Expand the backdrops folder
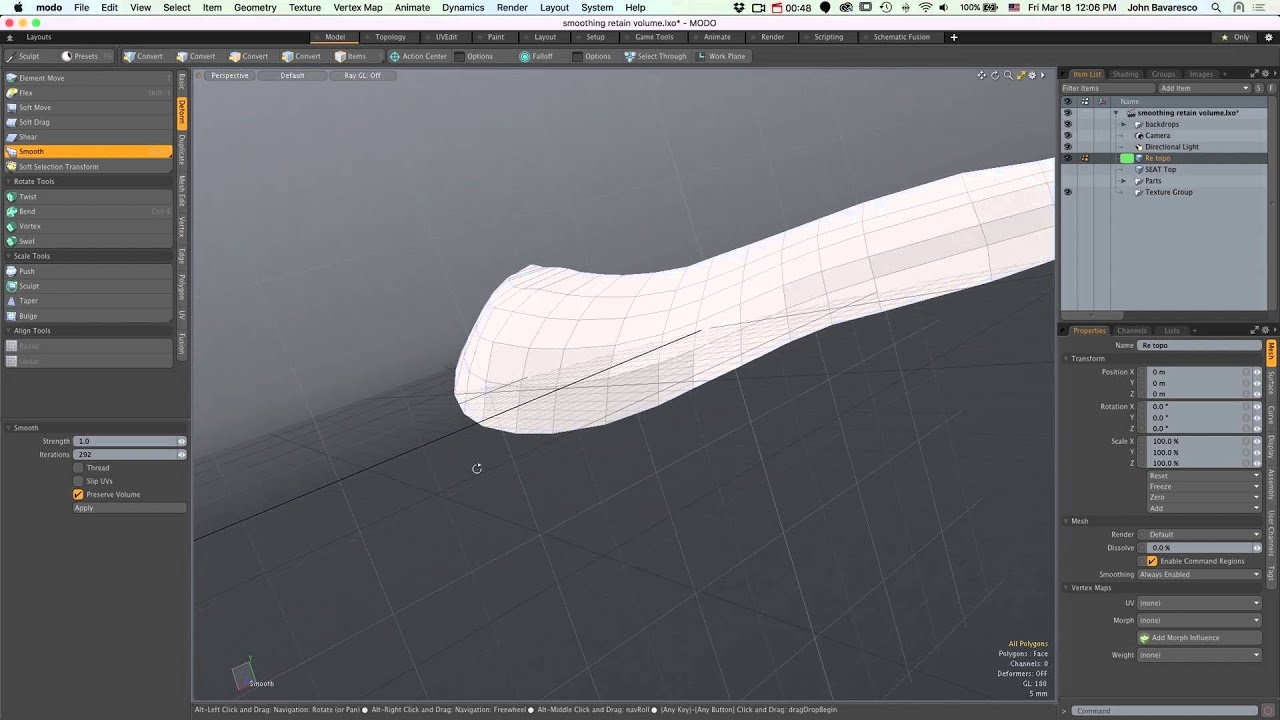Screen dimensions: 1280x720 click(x=1124, y=124)
